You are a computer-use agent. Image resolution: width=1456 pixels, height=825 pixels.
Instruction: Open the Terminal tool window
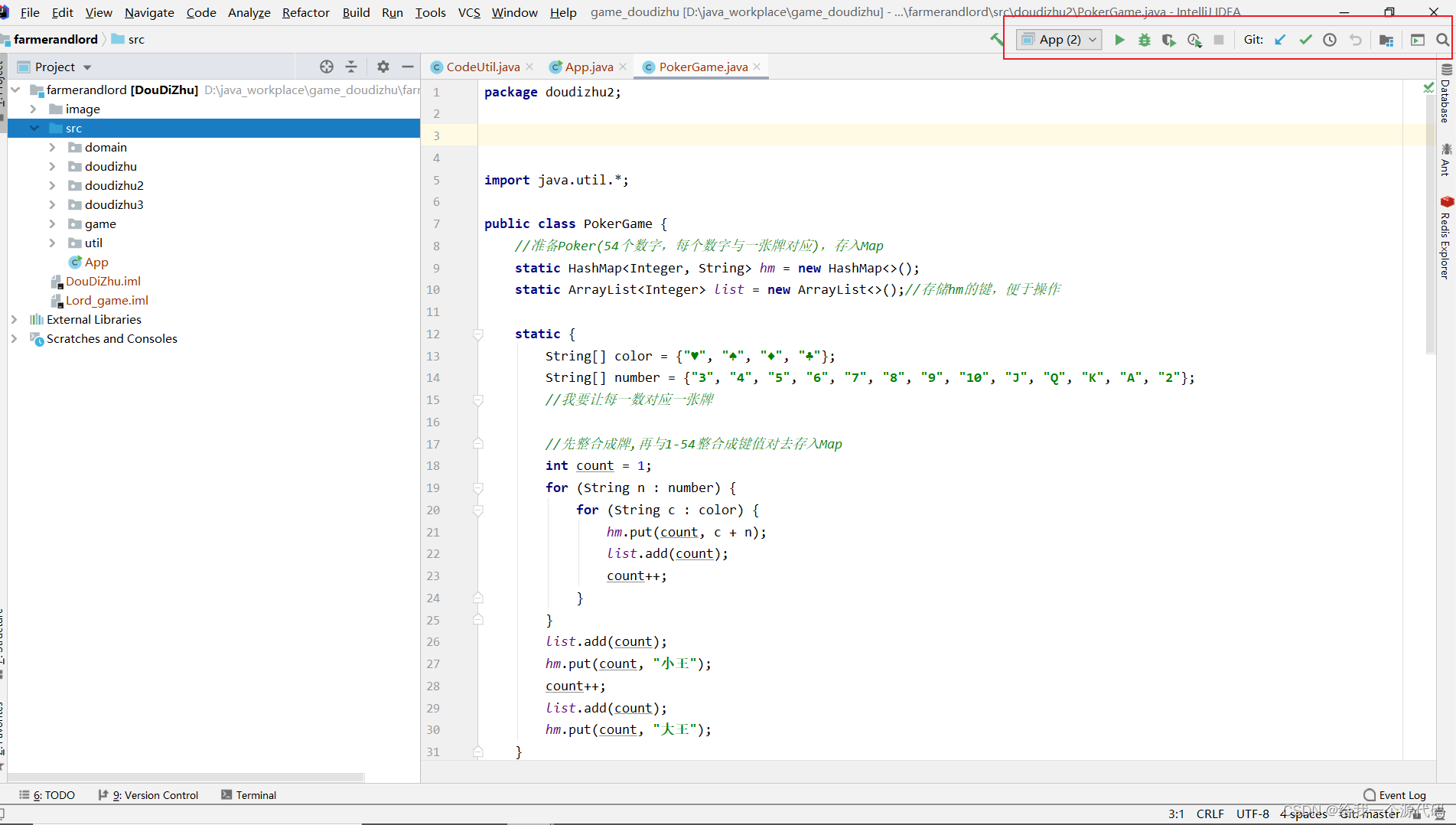tap(249, 795)
